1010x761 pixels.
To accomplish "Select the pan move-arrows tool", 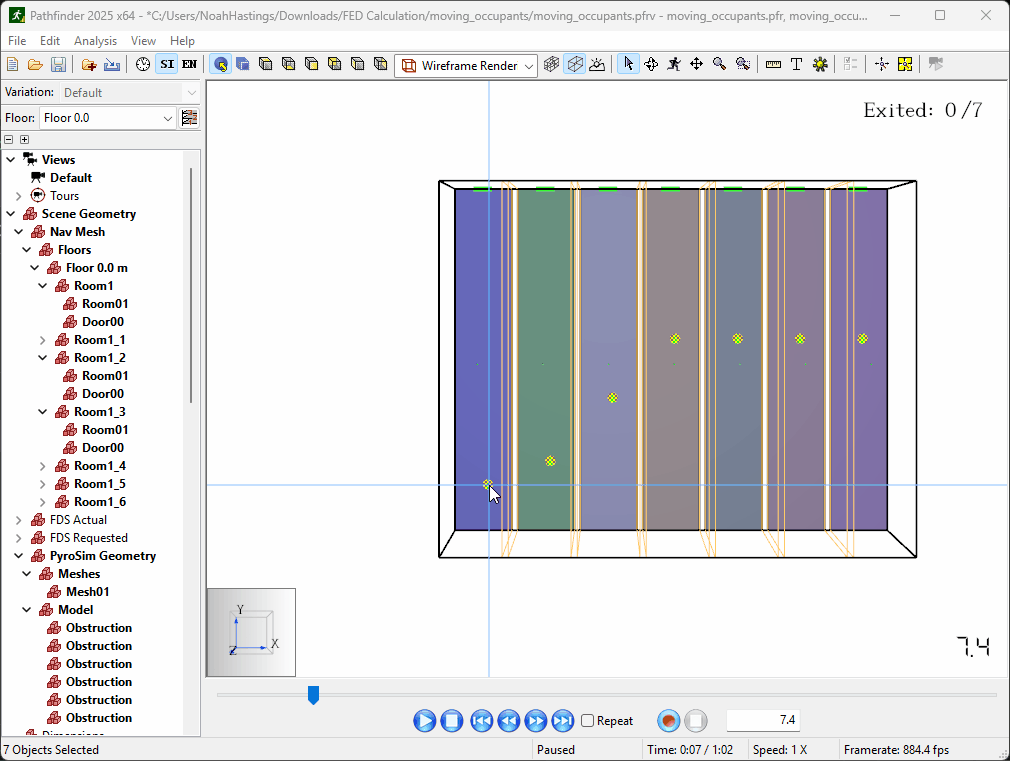I will 696,64.
